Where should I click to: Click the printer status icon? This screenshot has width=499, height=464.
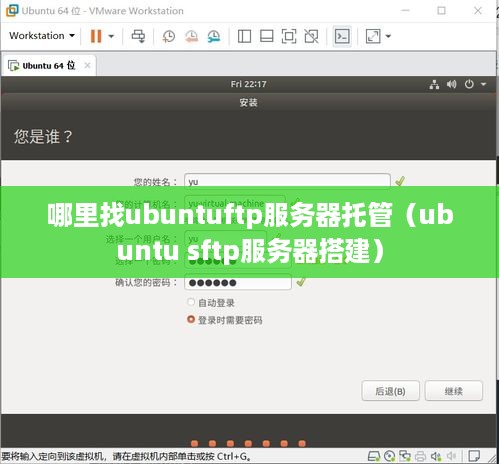[x=420, y=456]
